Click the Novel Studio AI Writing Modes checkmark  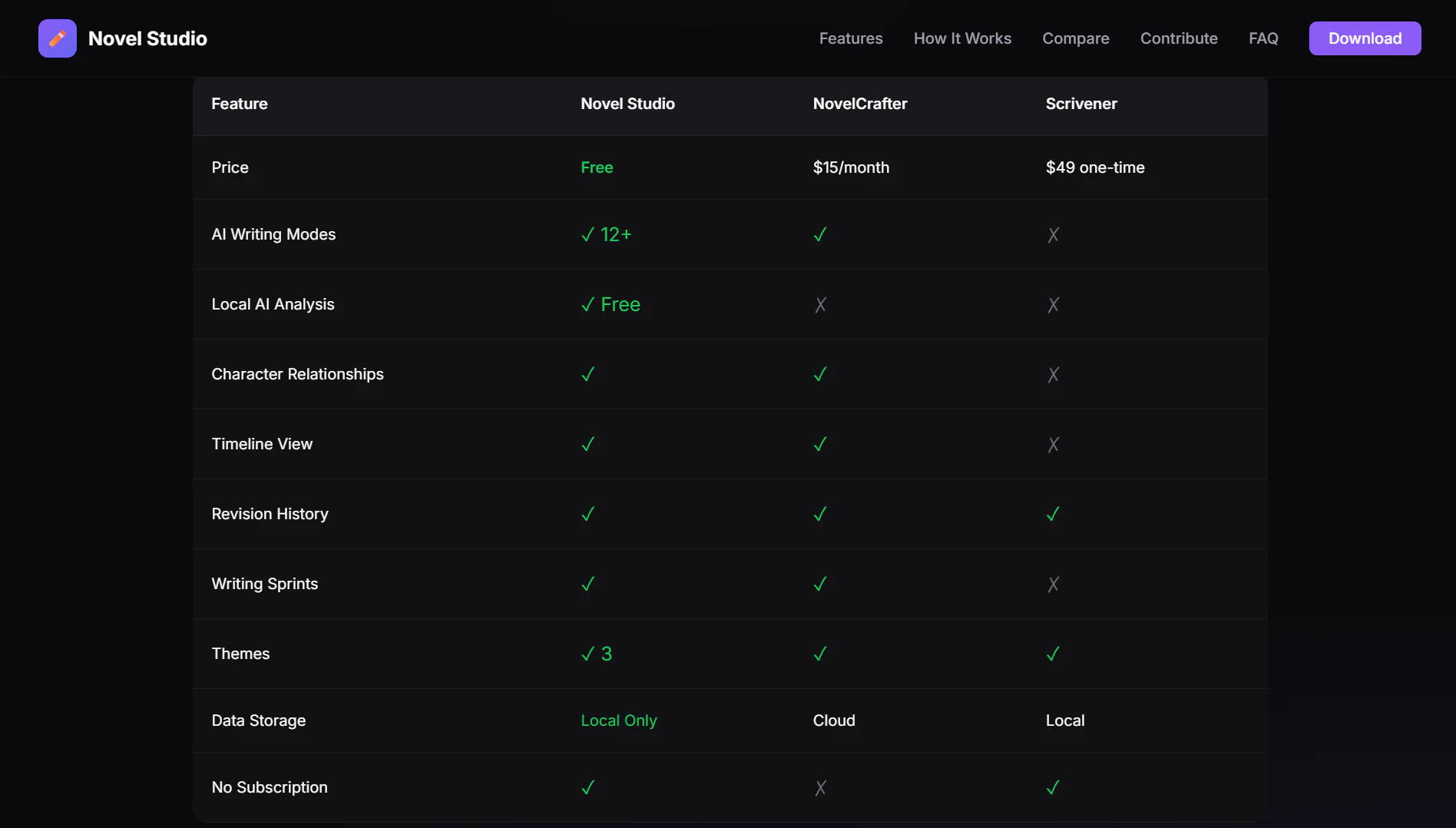pos(588,235)
